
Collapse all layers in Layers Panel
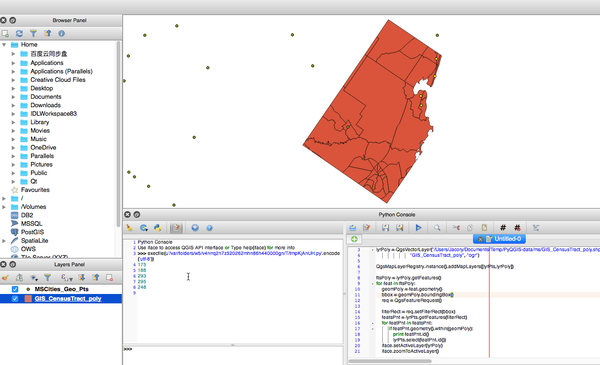coord(95,277)
